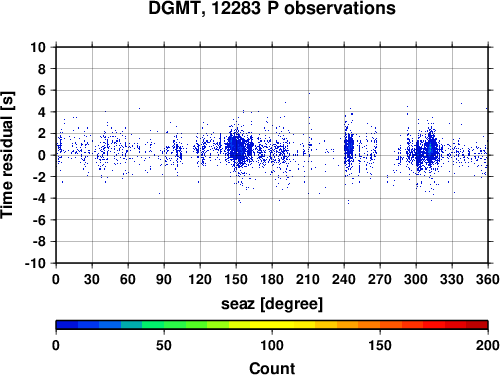Click the outlier point near 210 degrees above 5

(x=309, y=93)
